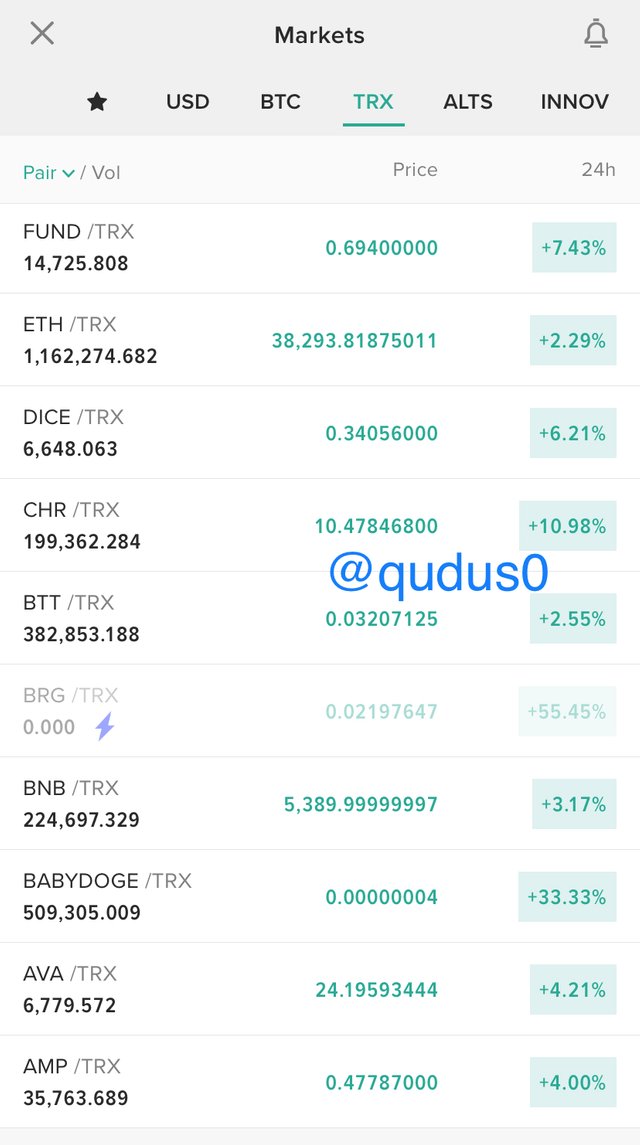The width and height of the screenshot is (640, 1145).
Task: Close the Markets screen with X icon
Action: coord(42,34)
